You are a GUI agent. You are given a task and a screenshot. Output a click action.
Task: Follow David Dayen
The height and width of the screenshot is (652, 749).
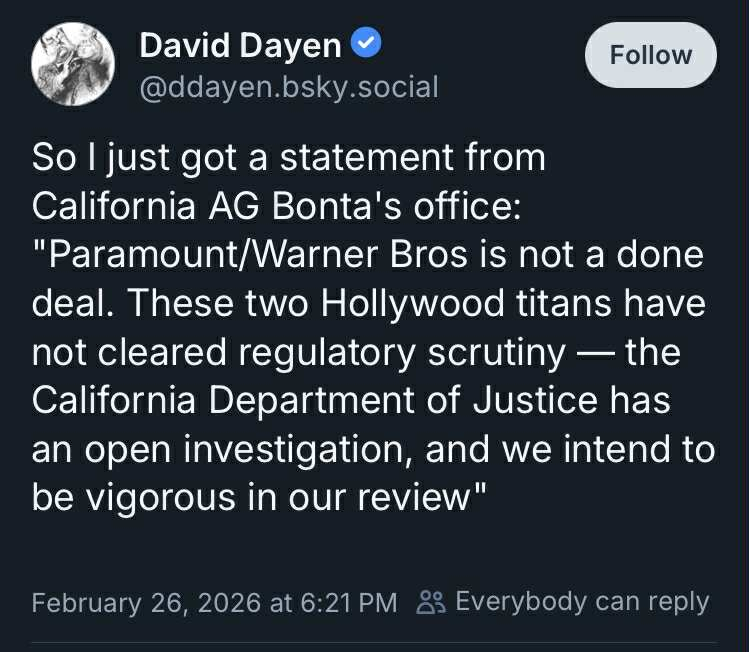click(651, 55)
